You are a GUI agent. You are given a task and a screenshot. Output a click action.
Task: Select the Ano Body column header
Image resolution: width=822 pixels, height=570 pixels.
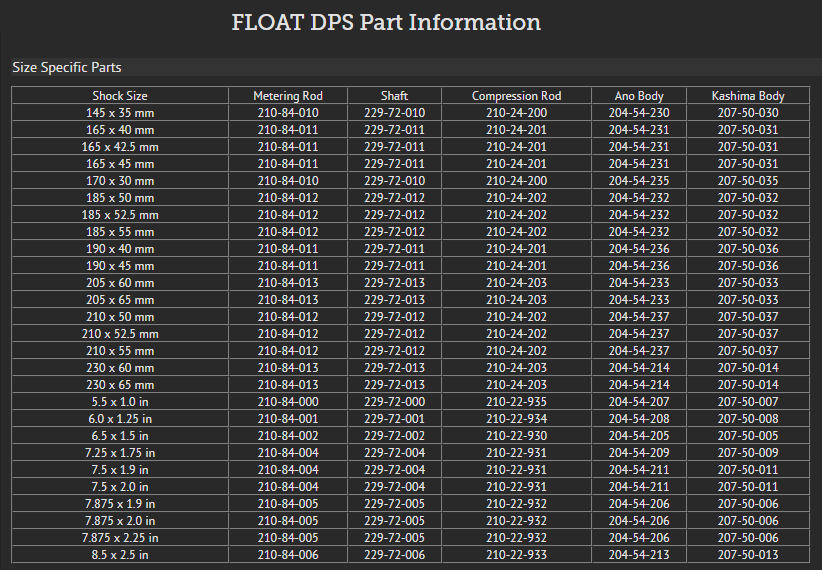click(639, 96)
